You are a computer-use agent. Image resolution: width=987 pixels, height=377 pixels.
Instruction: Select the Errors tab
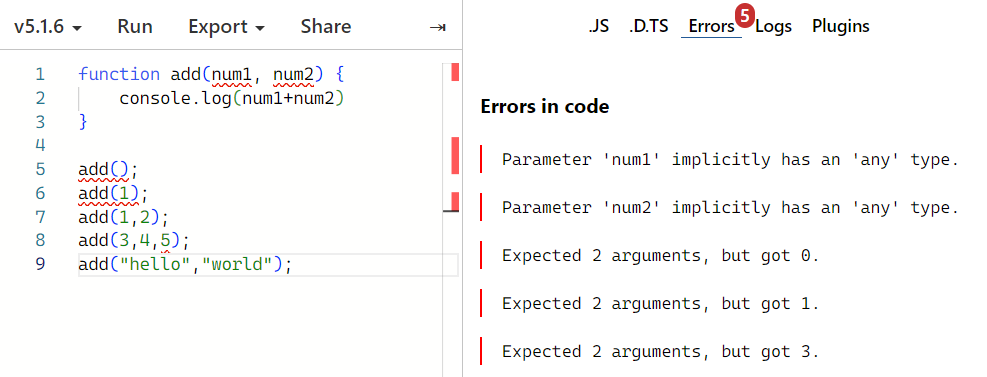click(711, 26)
